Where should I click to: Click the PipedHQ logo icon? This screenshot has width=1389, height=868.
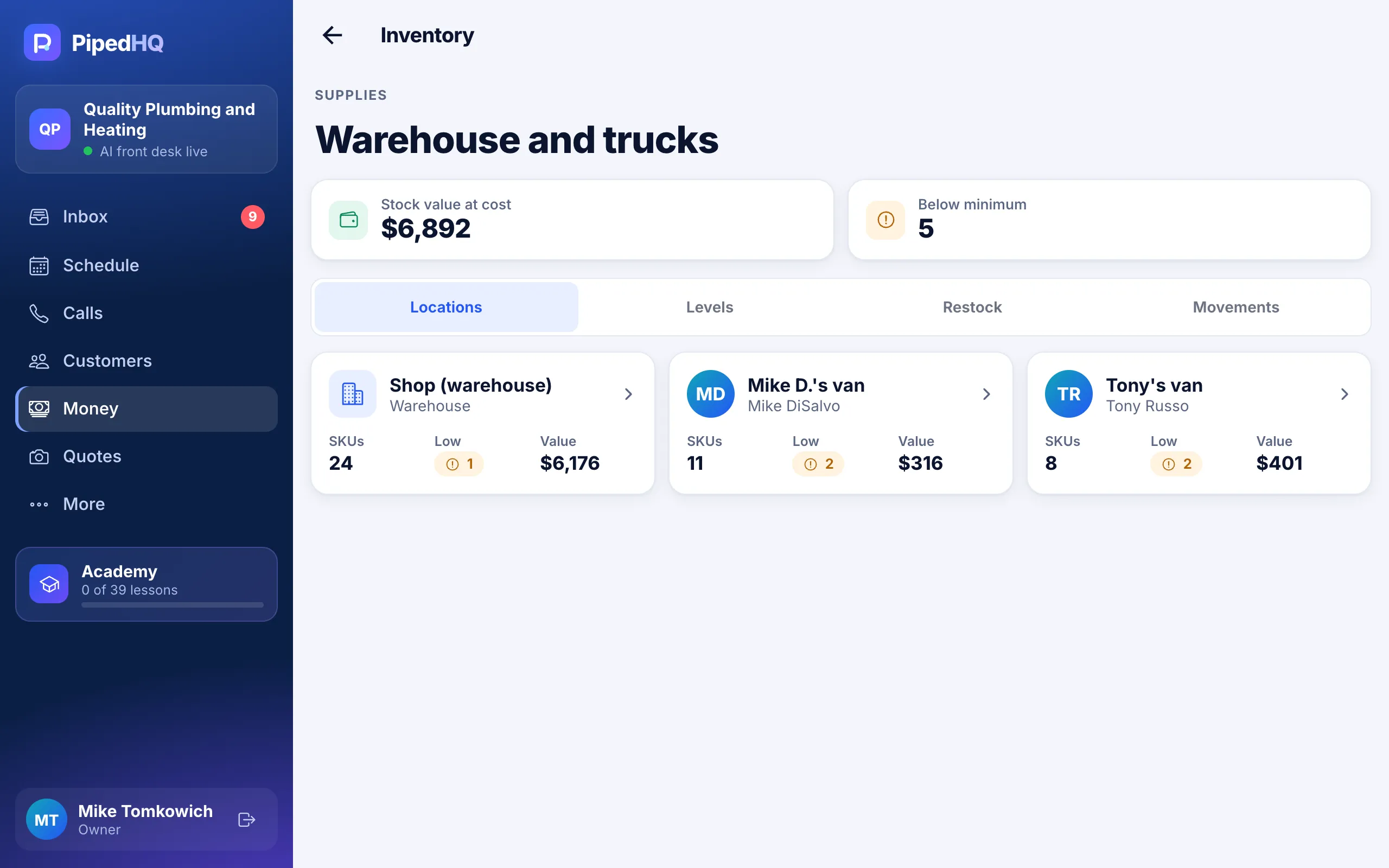pyautogui.click(x=42, y=42)
